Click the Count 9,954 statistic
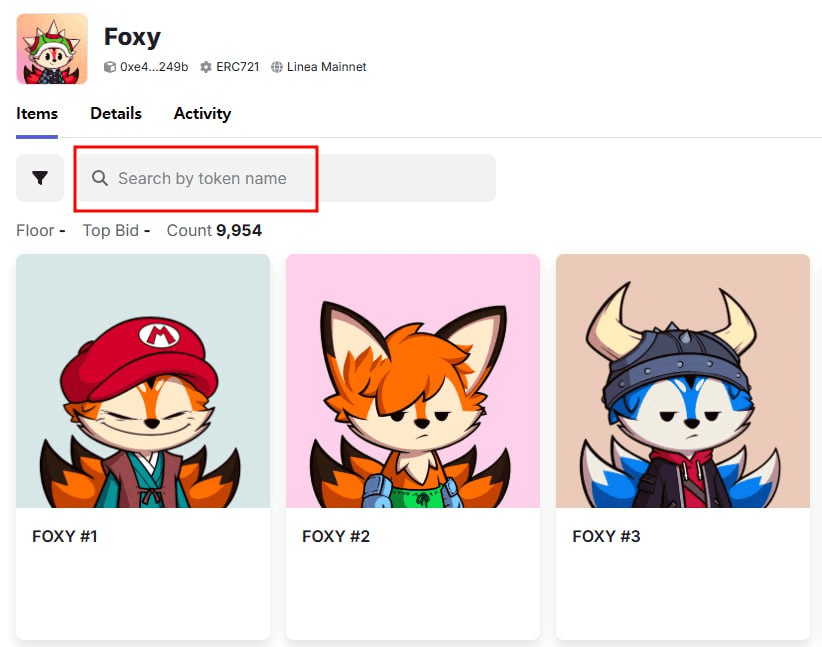This screenshot has width=822, height=647. click(x=214, y=231)
